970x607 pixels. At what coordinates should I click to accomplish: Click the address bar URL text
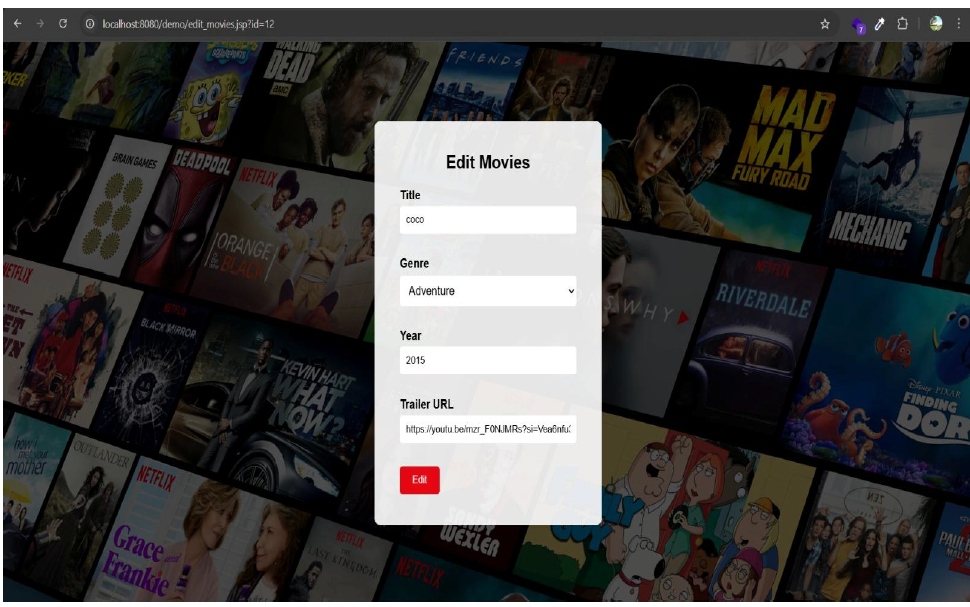[188, 24]
